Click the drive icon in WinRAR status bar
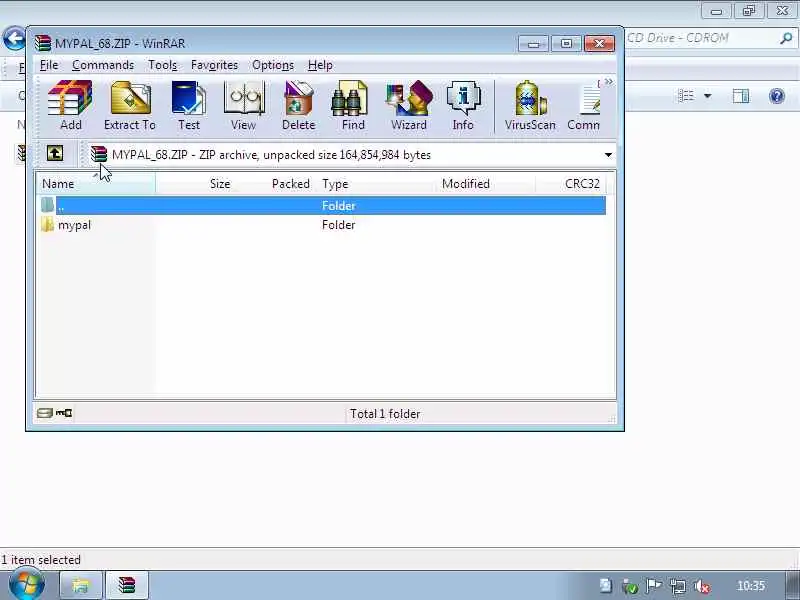 45,413
